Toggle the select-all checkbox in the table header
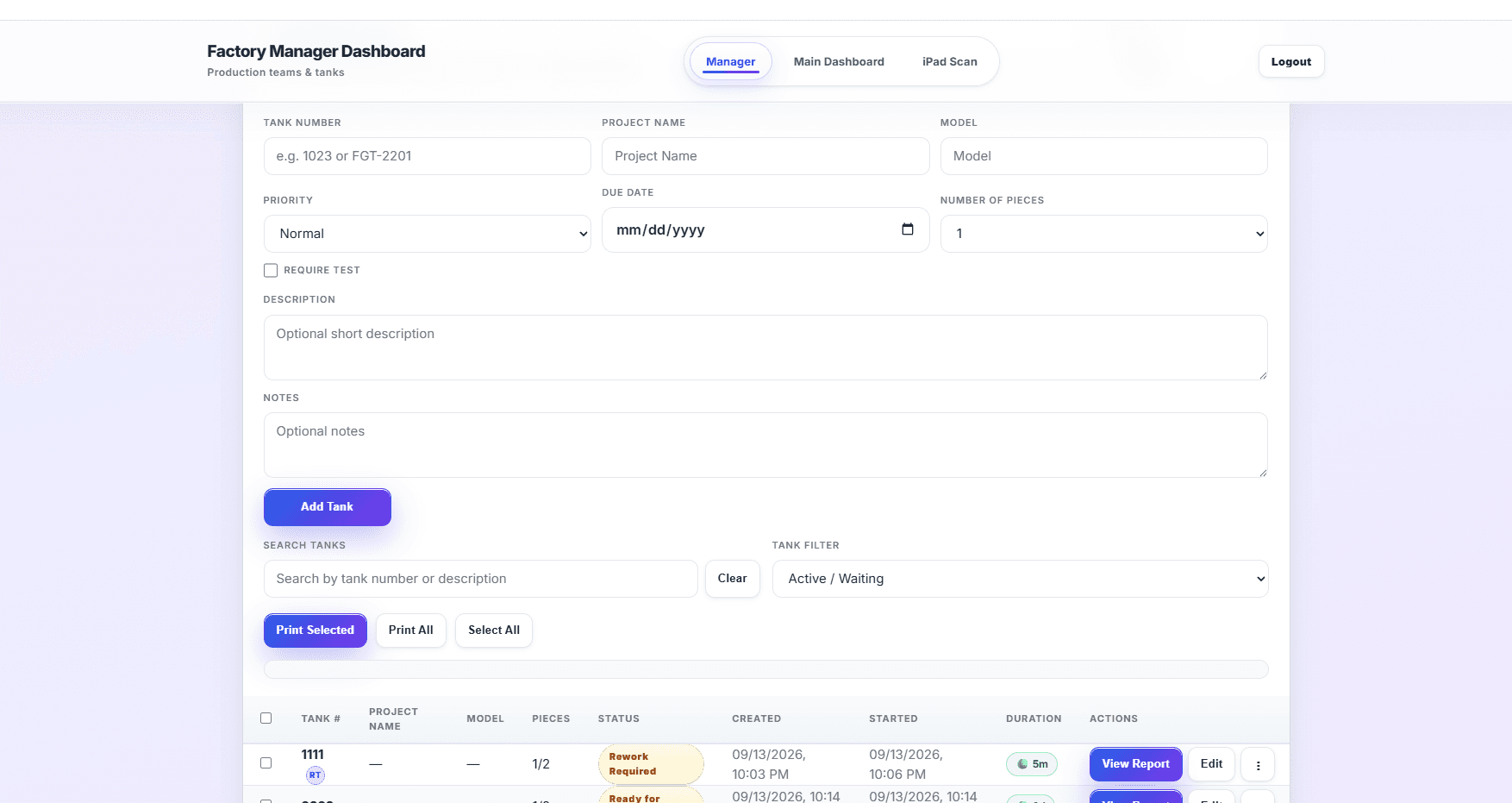1512x803 pixels. click(x=266, y=718)
